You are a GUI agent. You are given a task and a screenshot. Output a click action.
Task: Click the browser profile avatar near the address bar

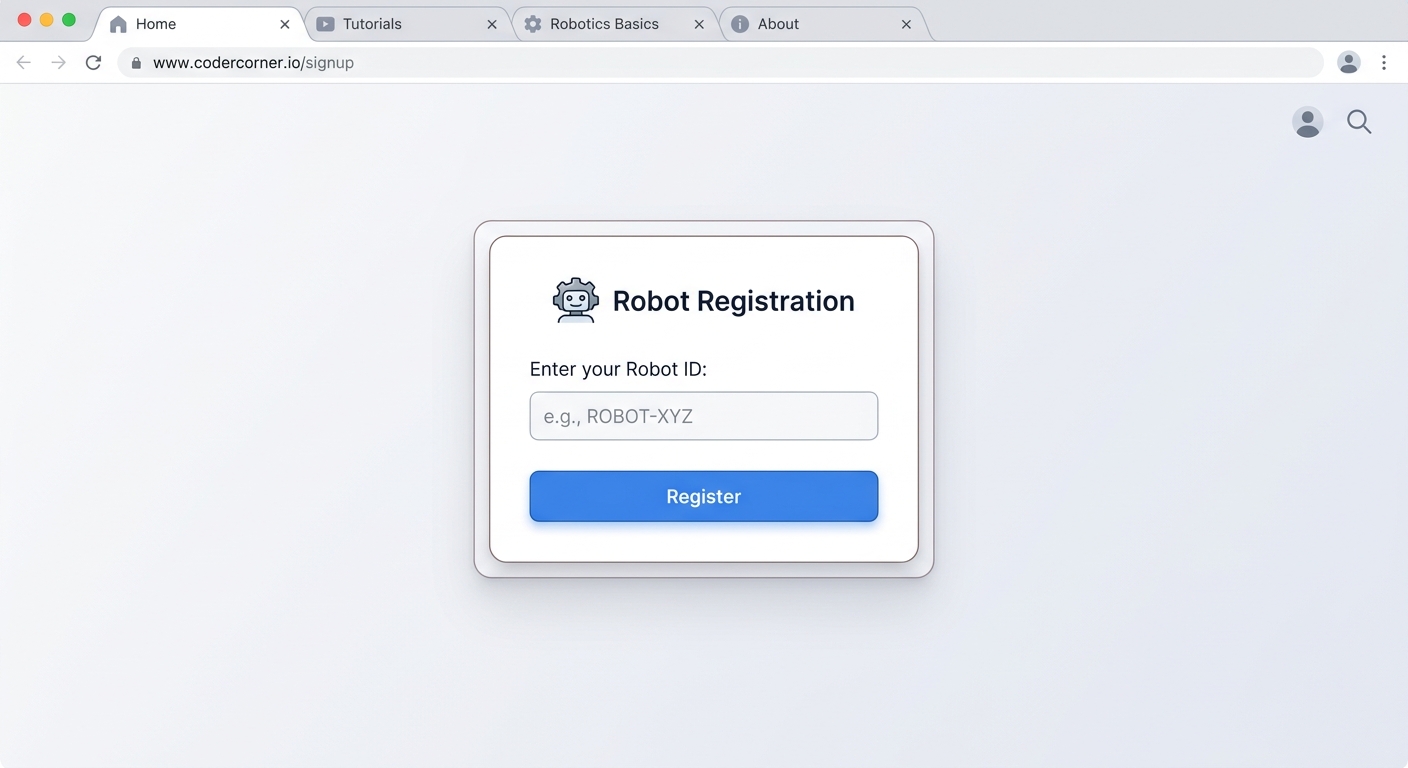tap(1348, 62)
